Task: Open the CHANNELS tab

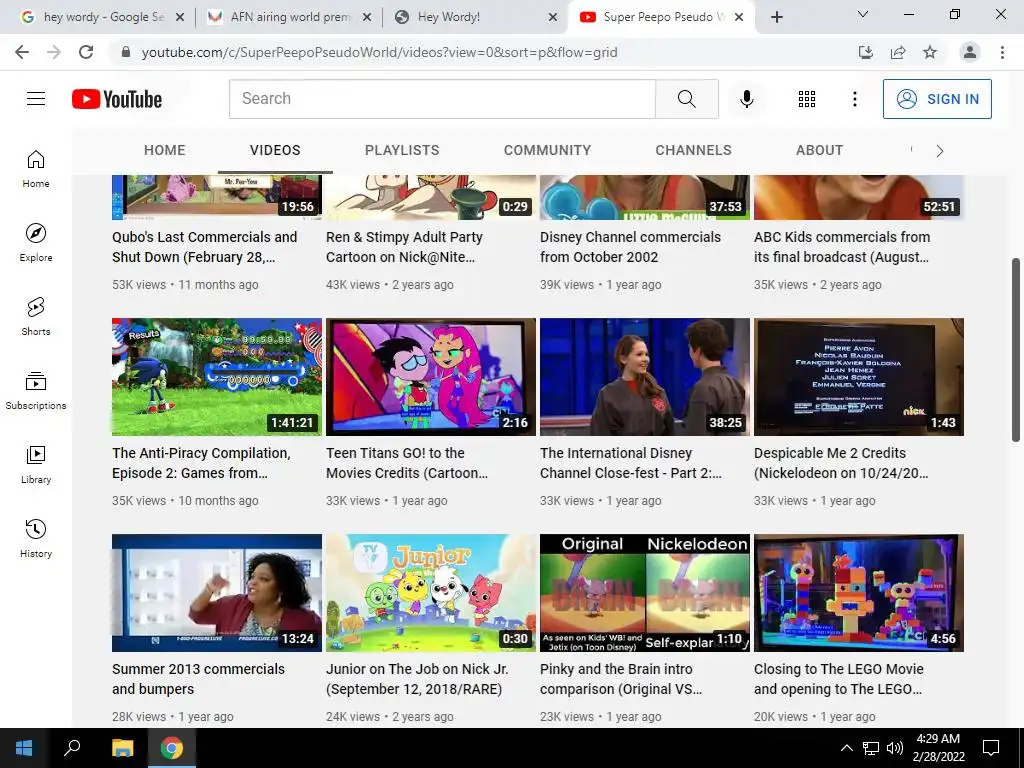Action: 694,150
